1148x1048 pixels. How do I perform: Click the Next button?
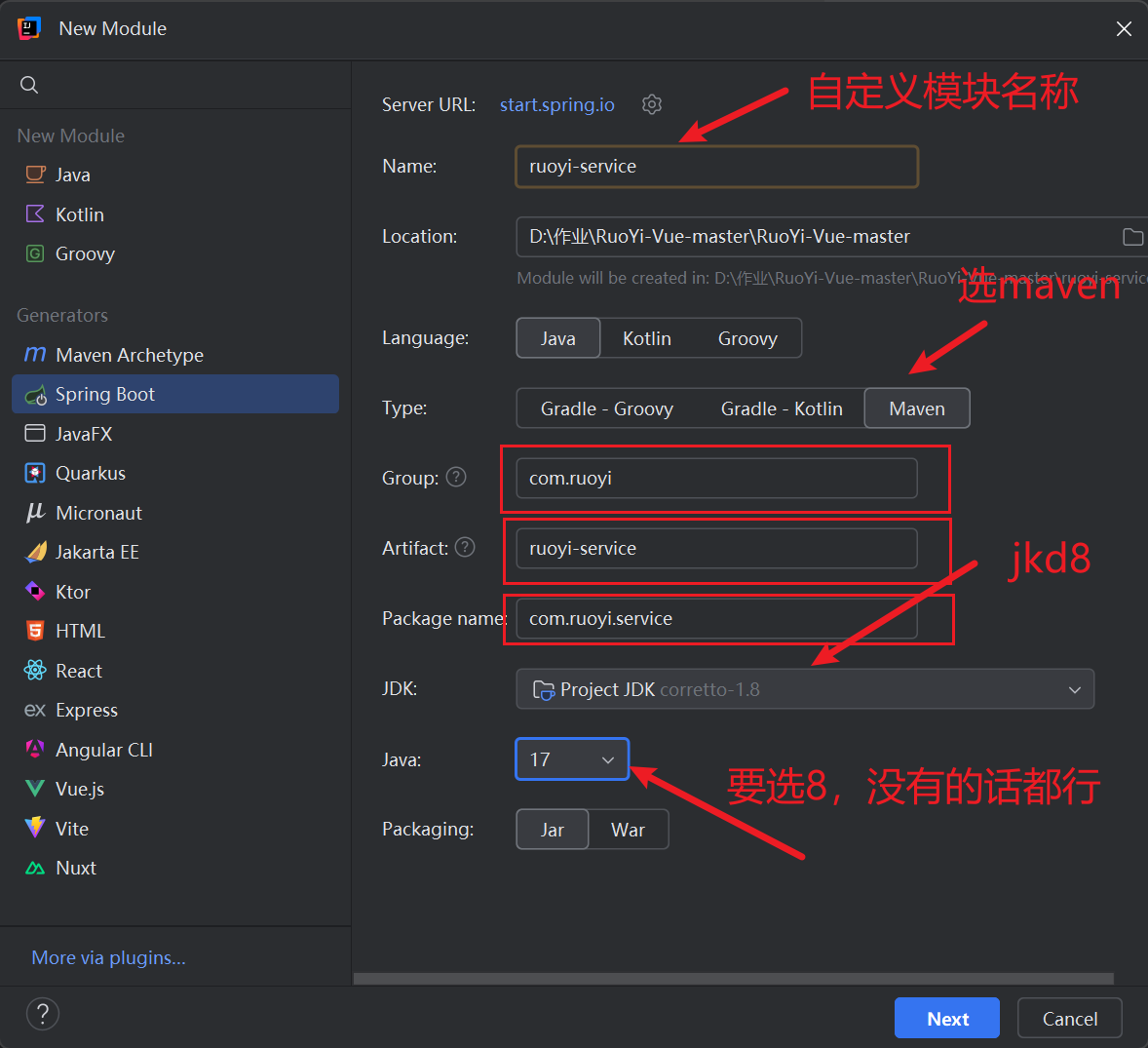[x=946, y=1018]
